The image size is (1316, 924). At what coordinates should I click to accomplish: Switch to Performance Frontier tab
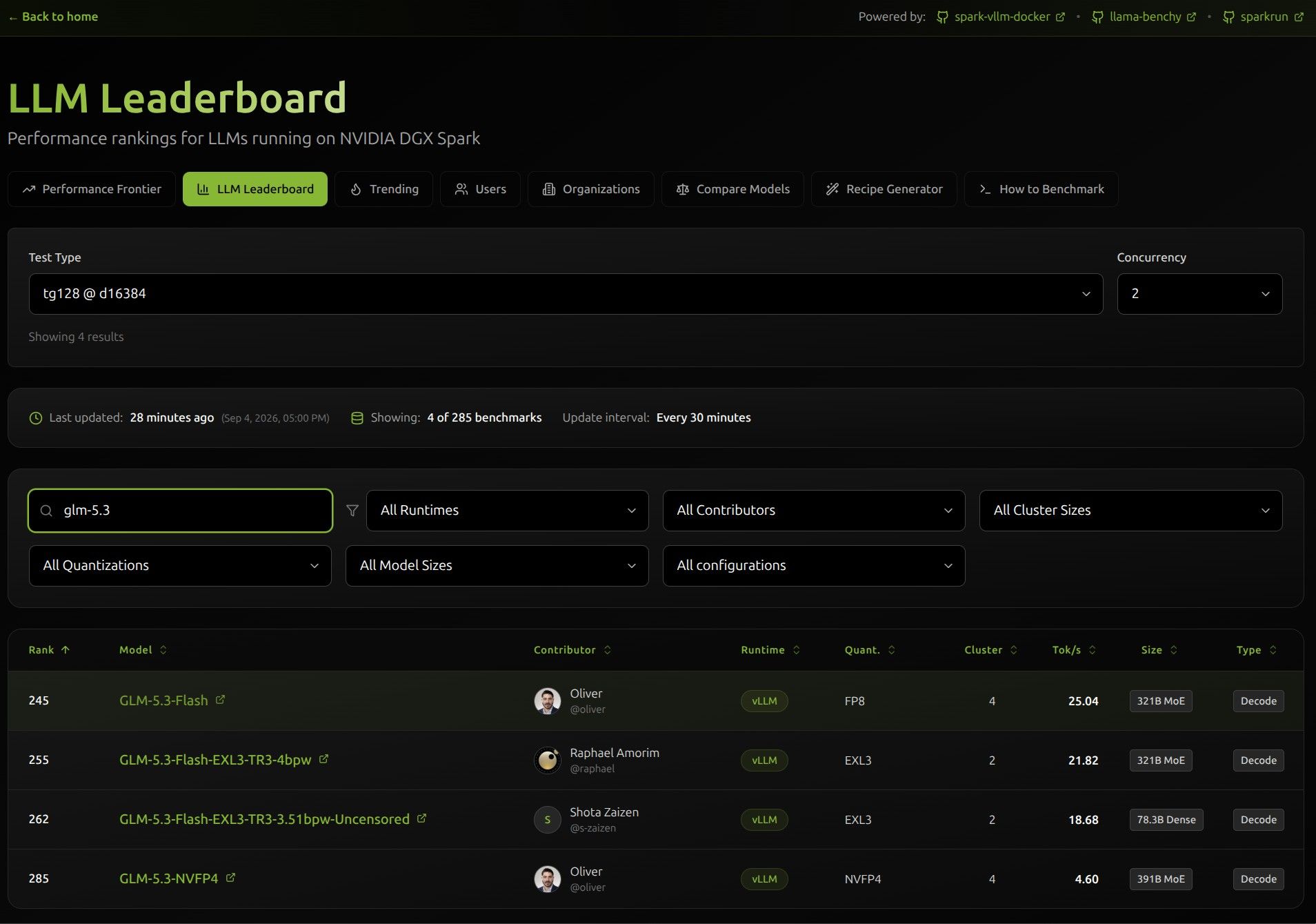(92, 189)
